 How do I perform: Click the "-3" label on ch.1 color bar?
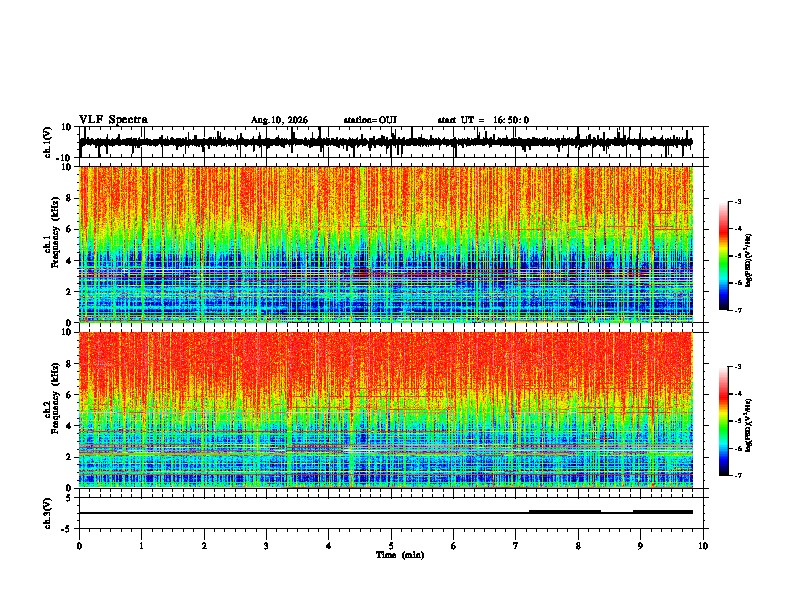point(737,201)
